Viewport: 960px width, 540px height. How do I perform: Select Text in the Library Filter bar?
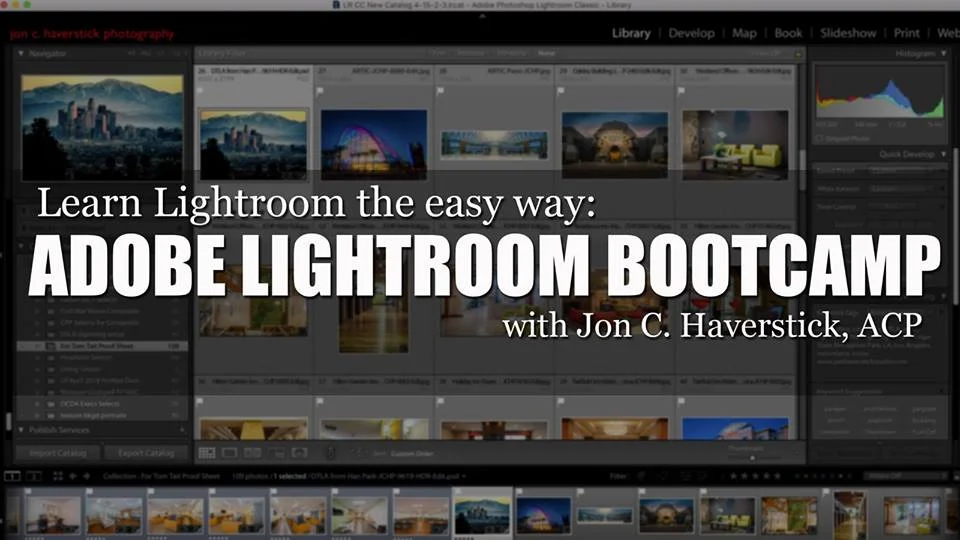(x=439, y=53)
